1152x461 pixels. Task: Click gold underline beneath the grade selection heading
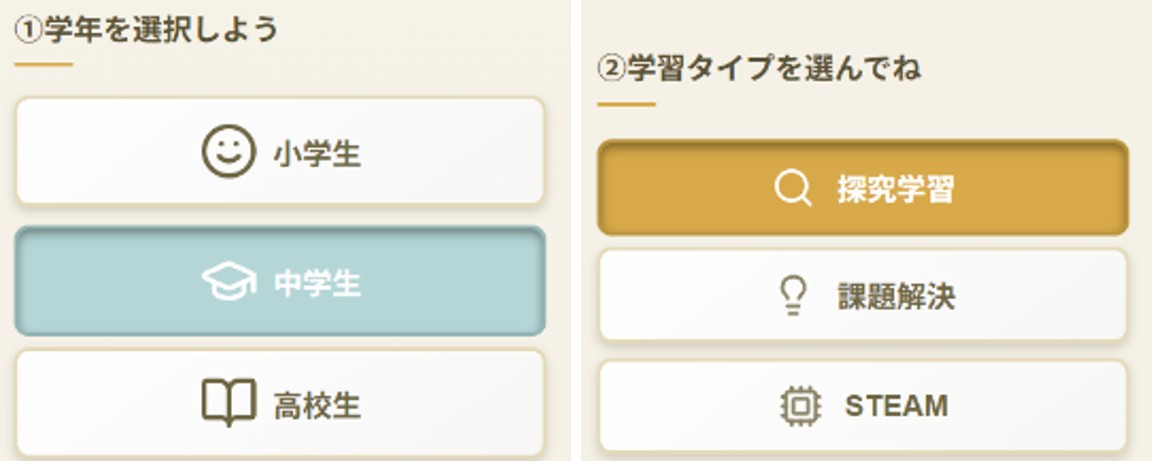[43, 65]
